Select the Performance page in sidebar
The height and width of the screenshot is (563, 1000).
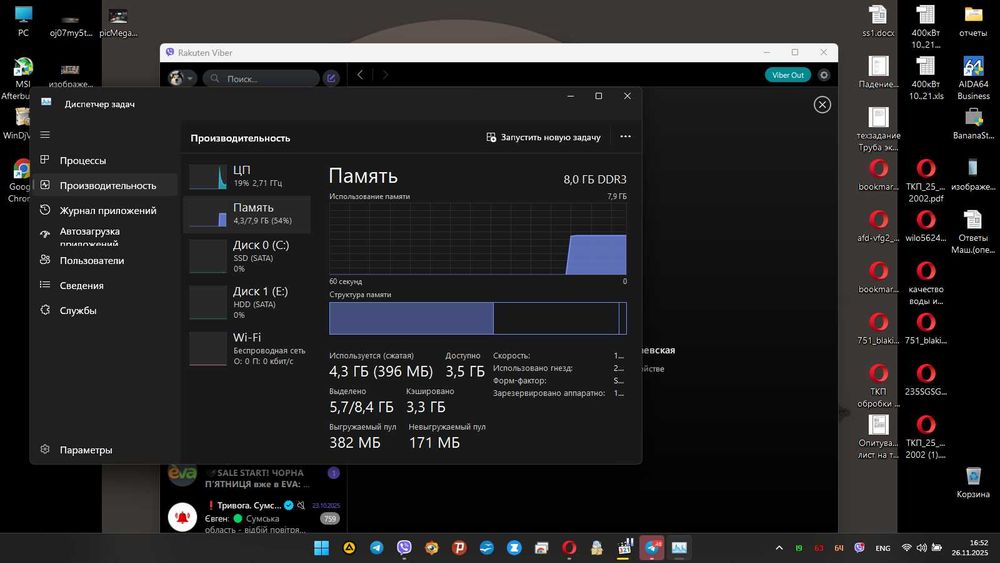point(105,185)
